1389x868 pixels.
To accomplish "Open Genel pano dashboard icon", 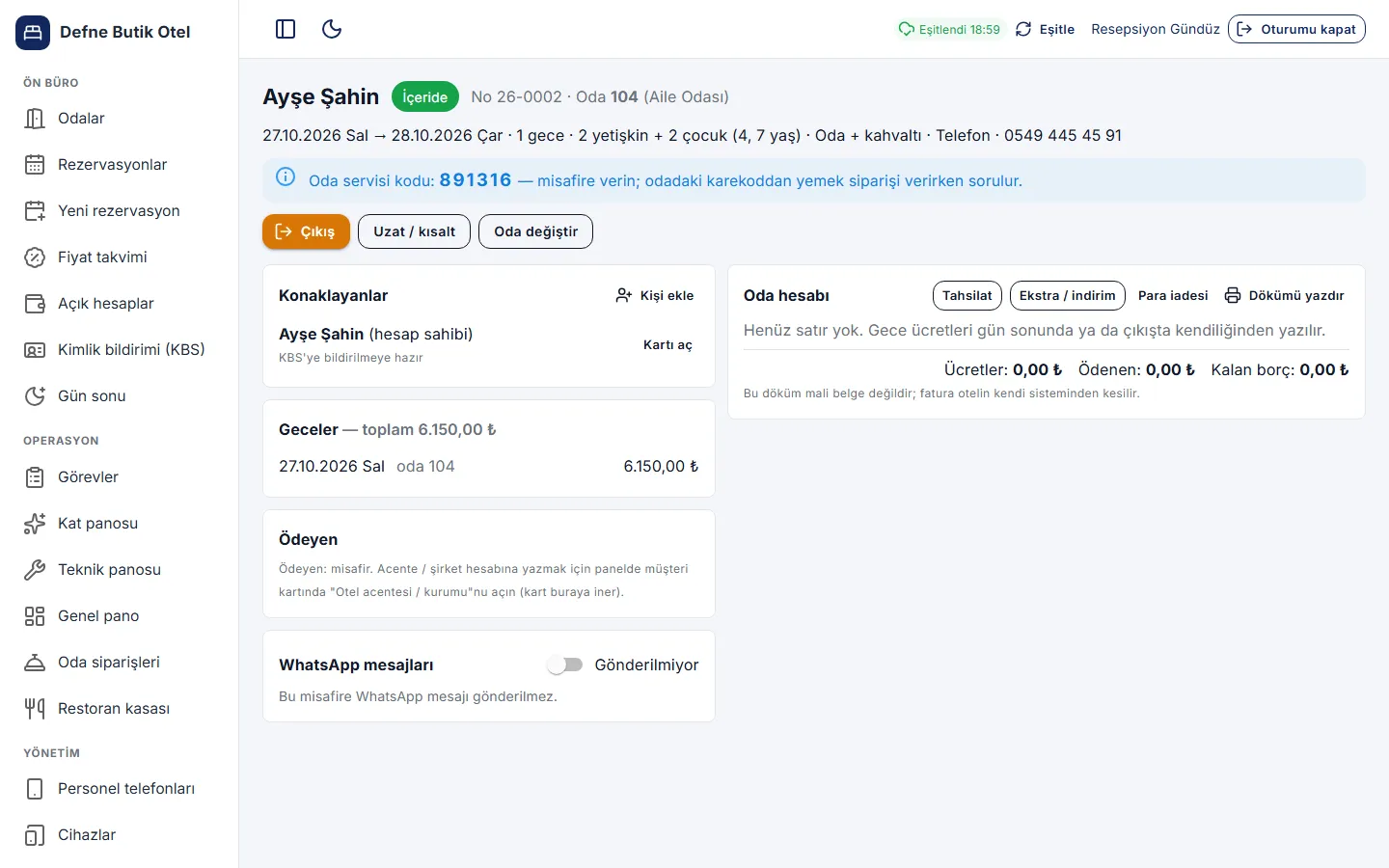I will (x=35, y=616).
